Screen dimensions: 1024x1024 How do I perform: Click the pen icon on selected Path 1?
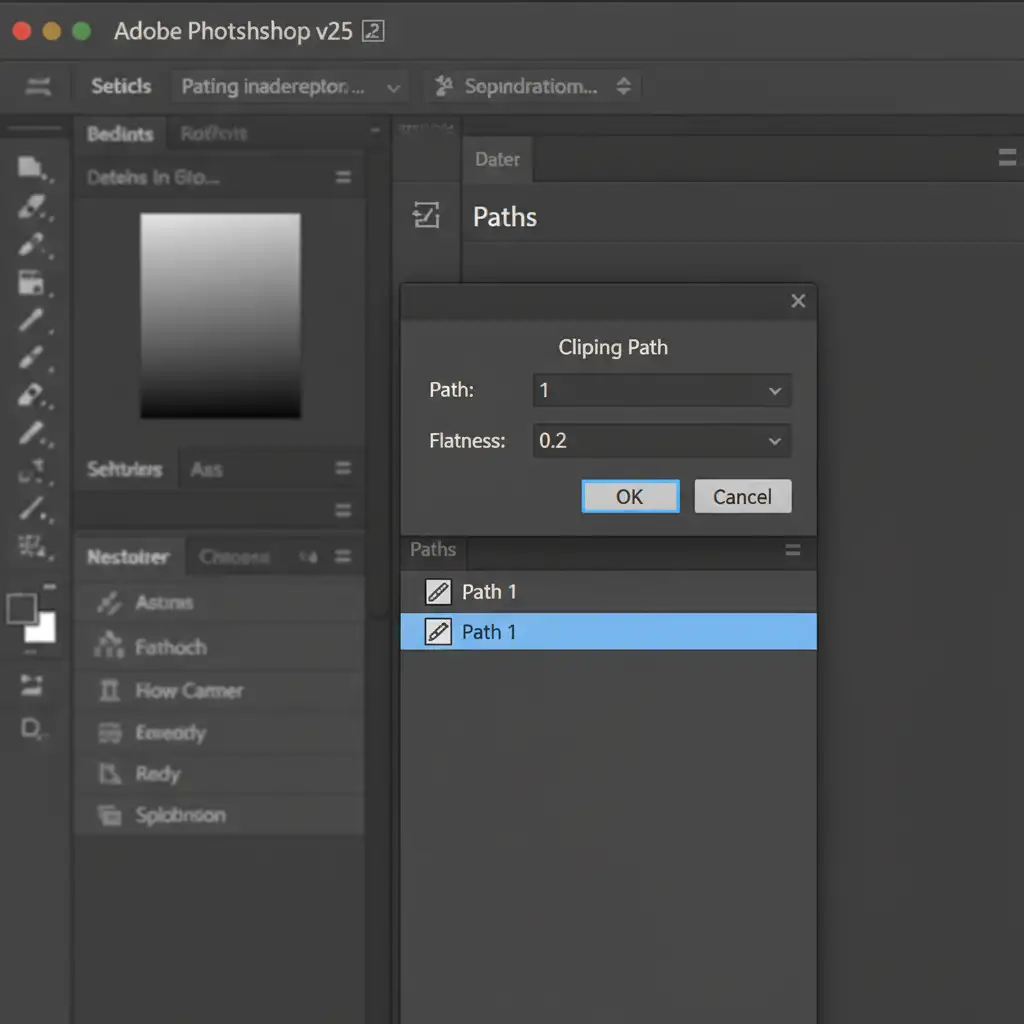point(438,632)
